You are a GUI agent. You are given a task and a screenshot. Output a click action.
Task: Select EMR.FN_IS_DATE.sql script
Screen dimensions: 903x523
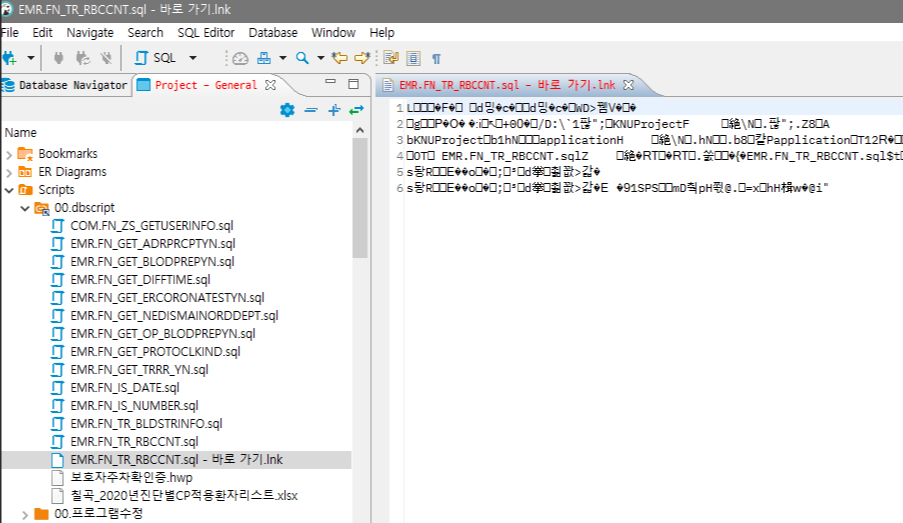(x=124, y=388)
